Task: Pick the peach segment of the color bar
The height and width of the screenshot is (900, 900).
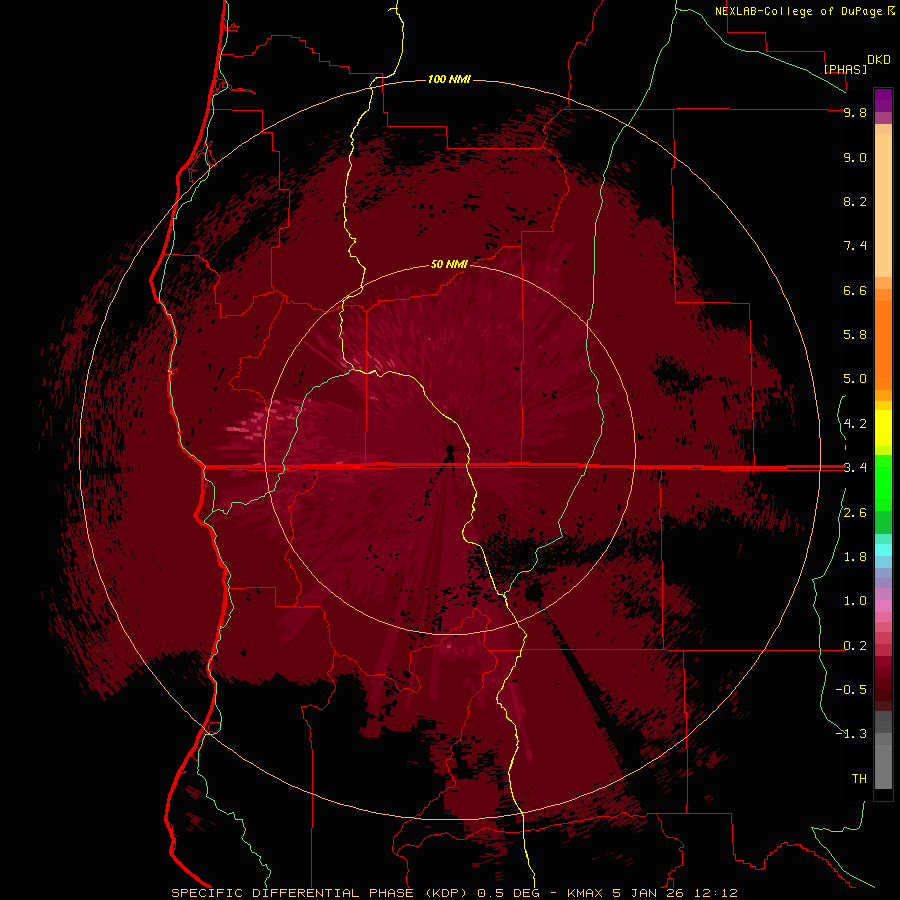Action: (x=883, y=204)
